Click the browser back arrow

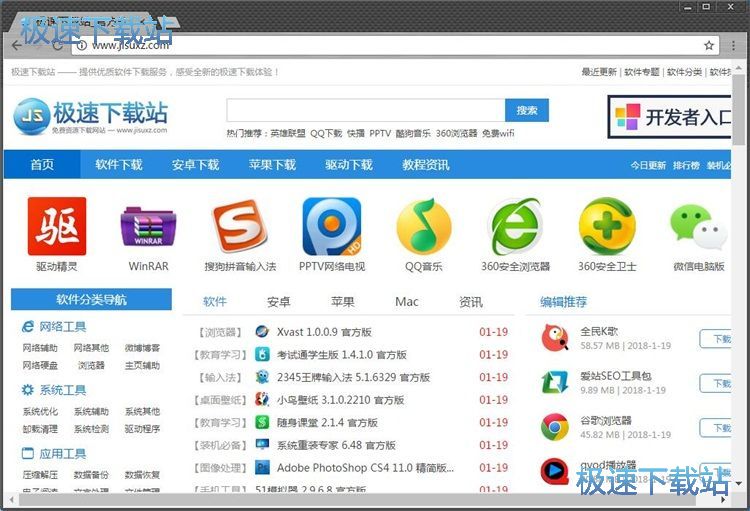pos(17,45)
